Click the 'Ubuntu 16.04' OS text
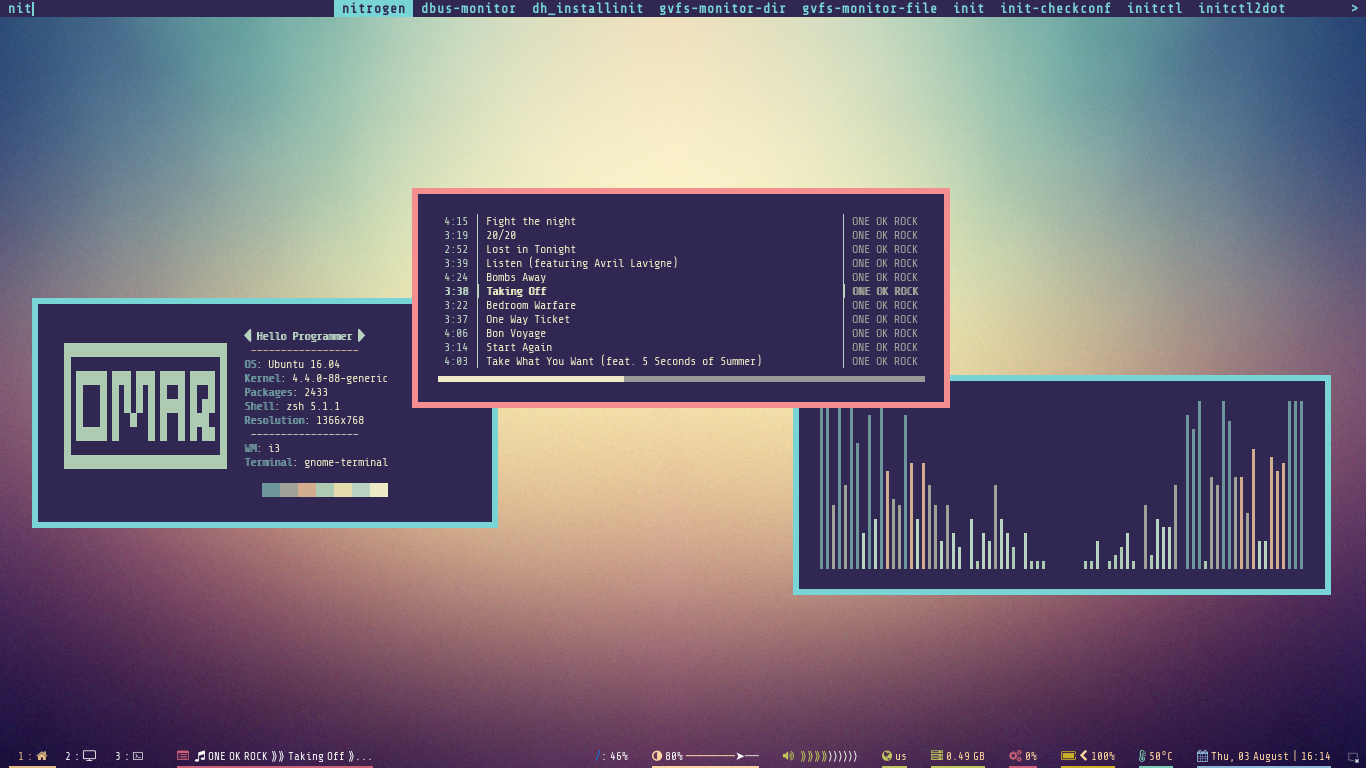Viewport: 1366px width, 768px height. coord(304,365)
